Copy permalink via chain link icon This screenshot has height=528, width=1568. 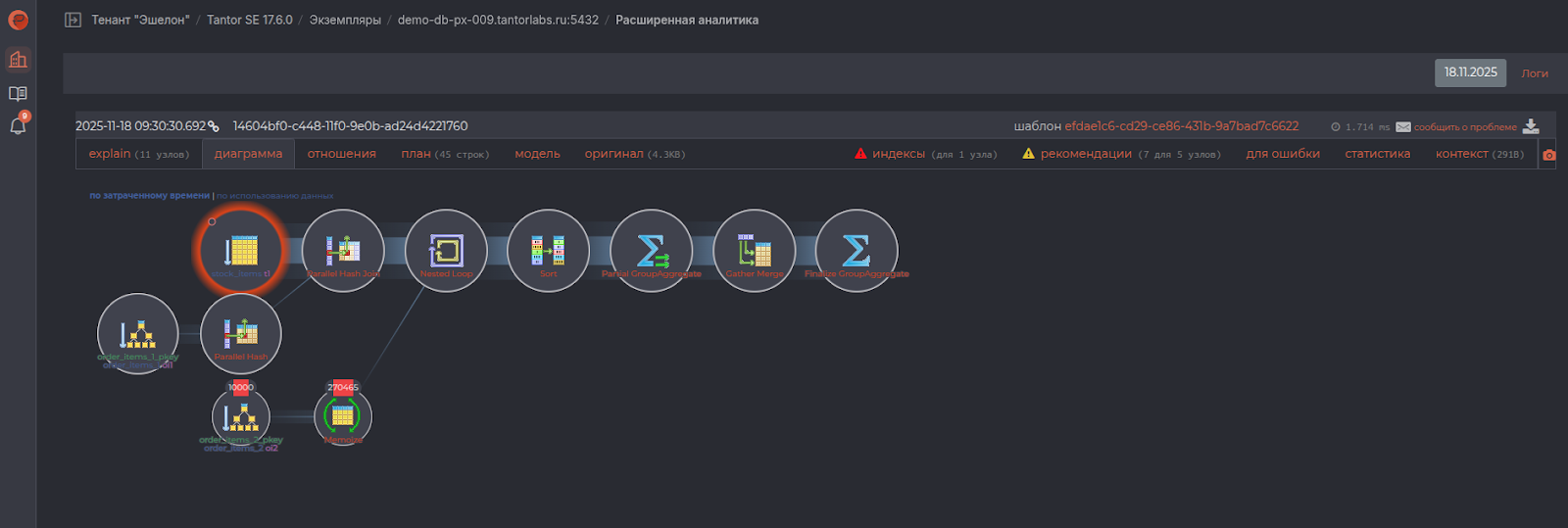pyautogui.click(x=214, y=126)
